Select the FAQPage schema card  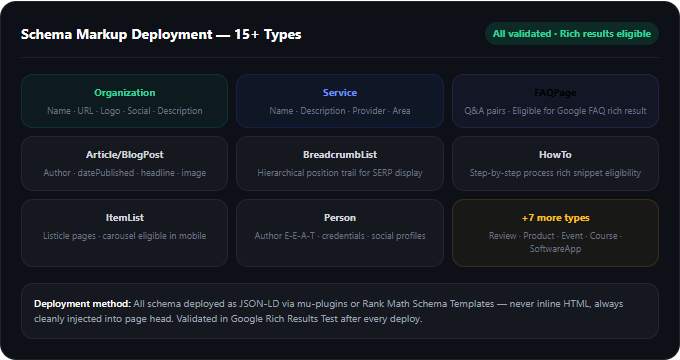tap(555, 101)
